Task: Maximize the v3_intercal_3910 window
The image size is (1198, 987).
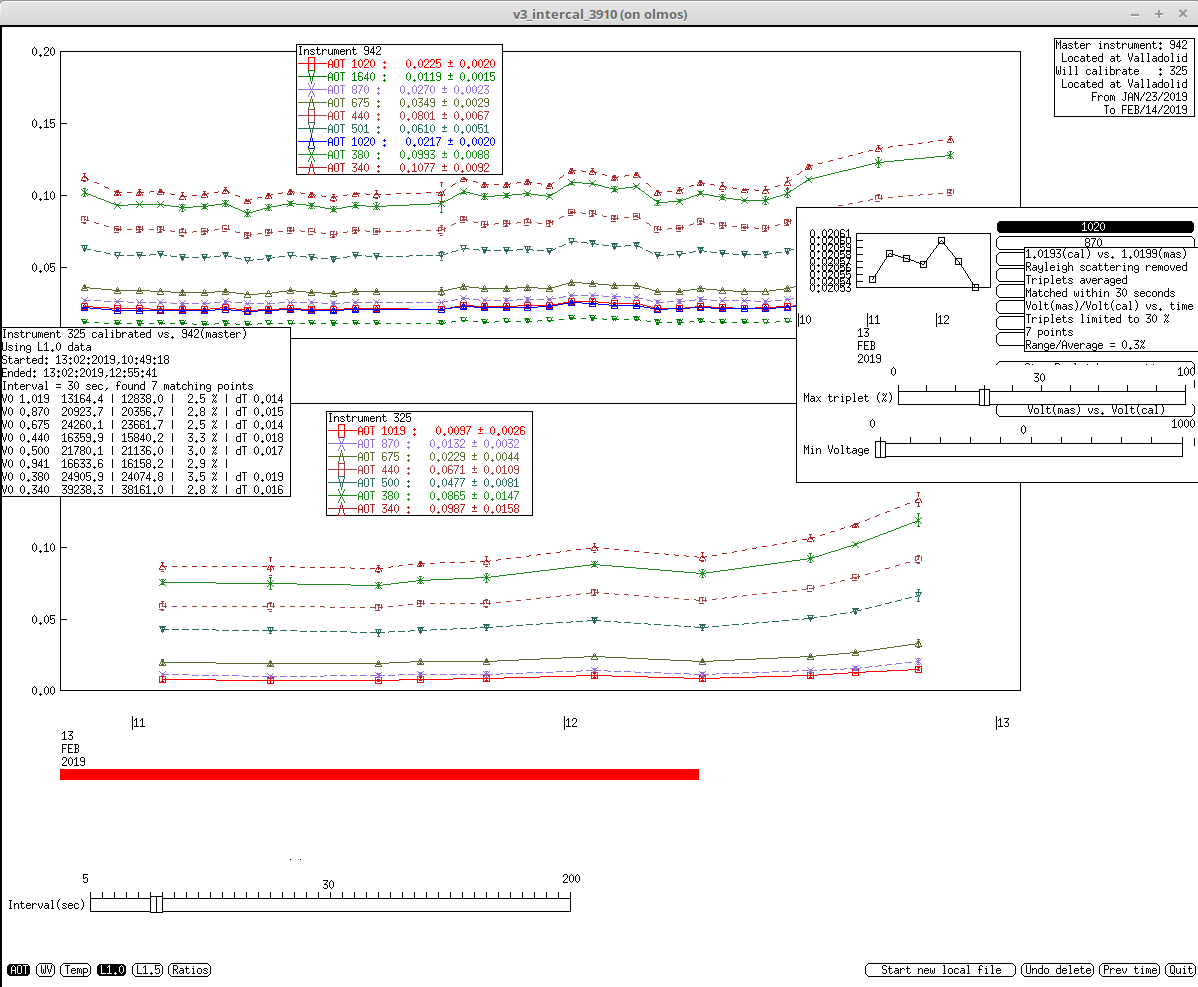Action: pyautogui.click(x=1158, y=14)
